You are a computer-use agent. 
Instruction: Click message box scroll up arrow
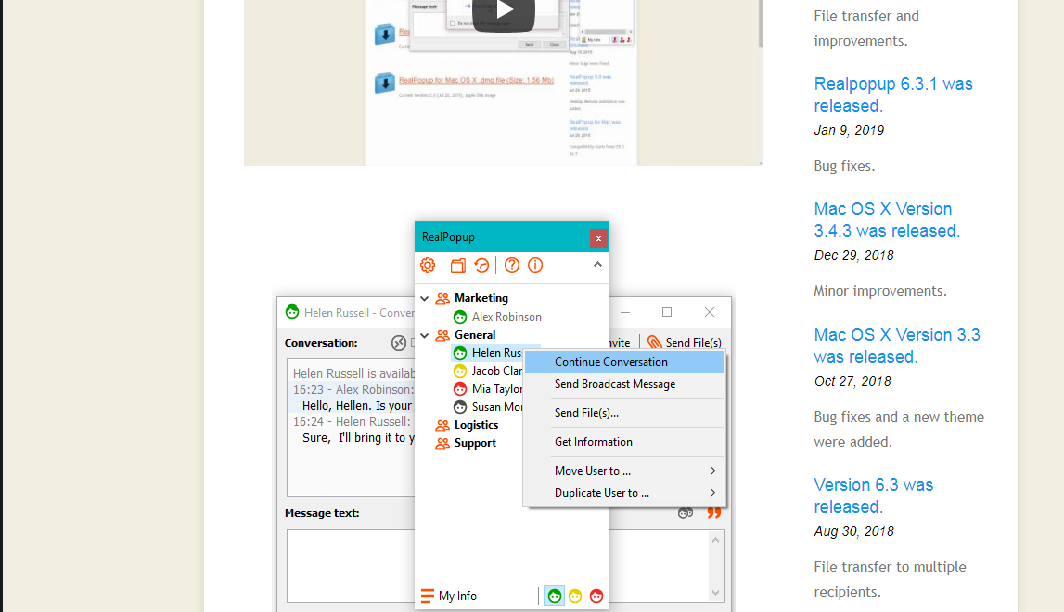[715, 540]
